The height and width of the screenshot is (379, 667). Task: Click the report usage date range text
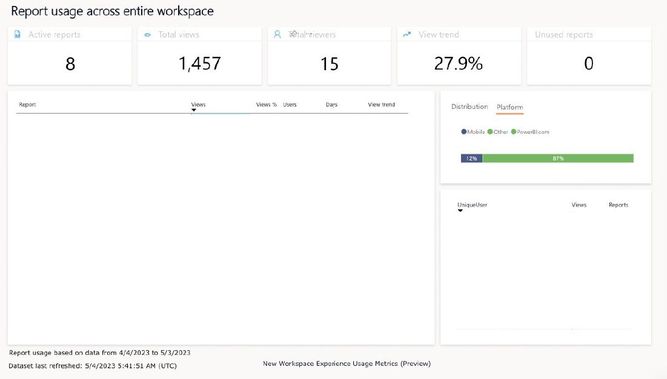pos(100,353)
